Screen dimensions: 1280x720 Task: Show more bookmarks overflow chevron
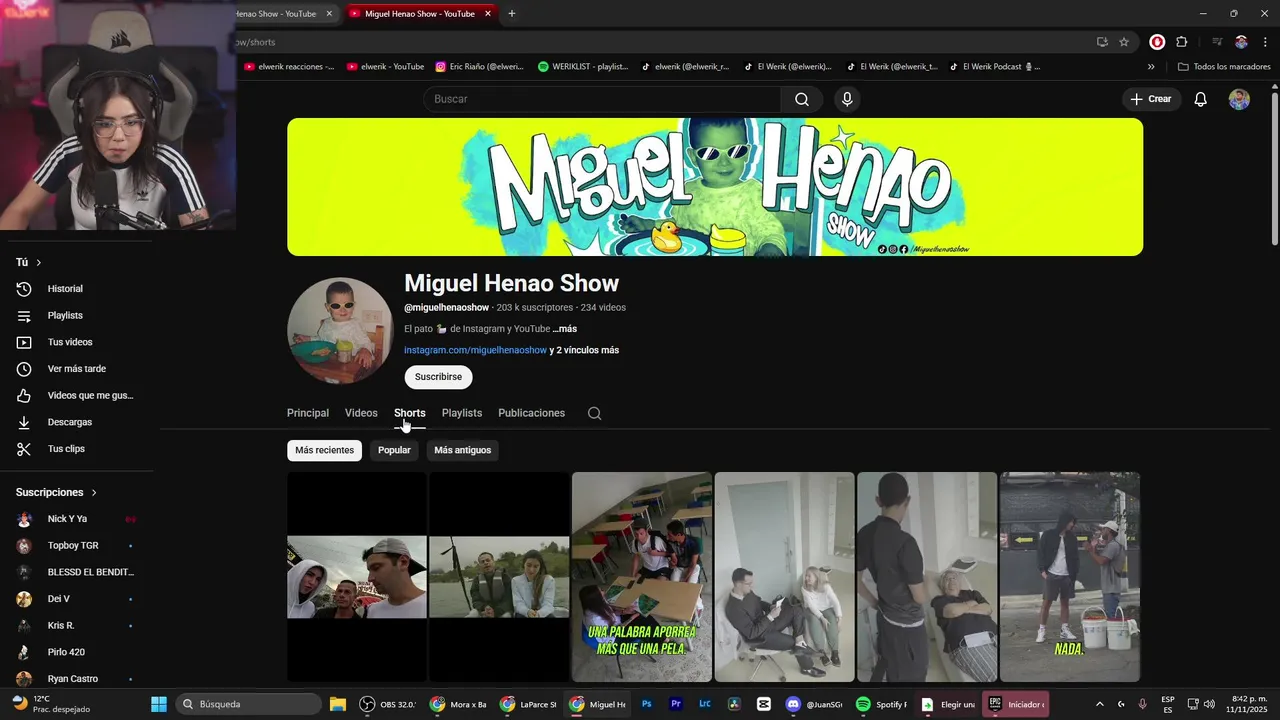pos(1151,67)
